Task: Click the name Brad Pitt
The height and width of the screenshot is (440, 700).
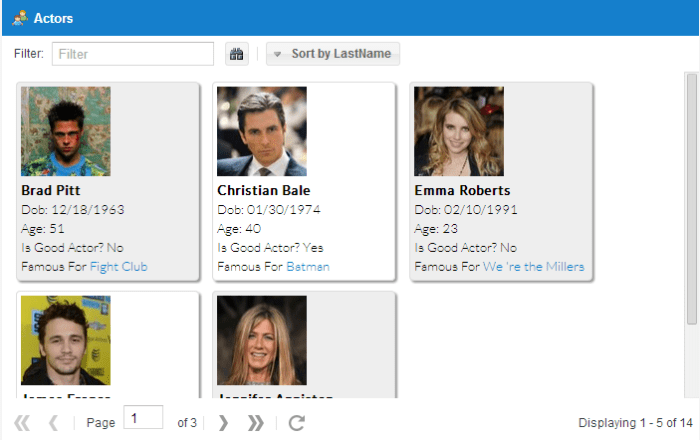Action: pyautogui.click(x=50, y=191)
